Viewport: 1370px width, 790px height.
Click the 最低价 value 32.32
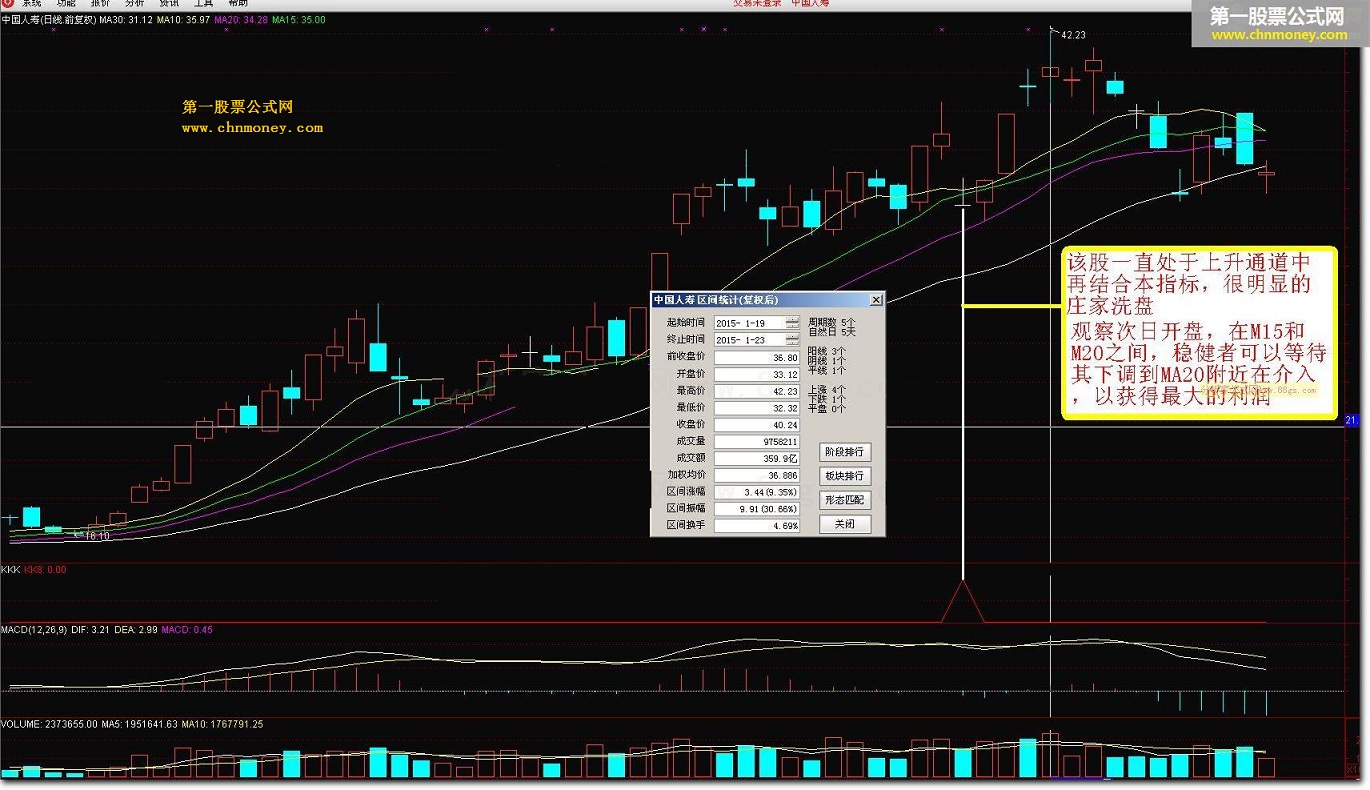point(757,408)
